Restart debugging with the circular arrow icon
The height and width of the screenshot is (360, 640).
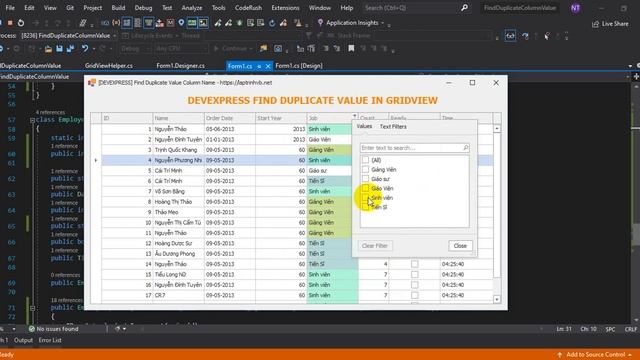pyautogui.click(x=21, y=23)
